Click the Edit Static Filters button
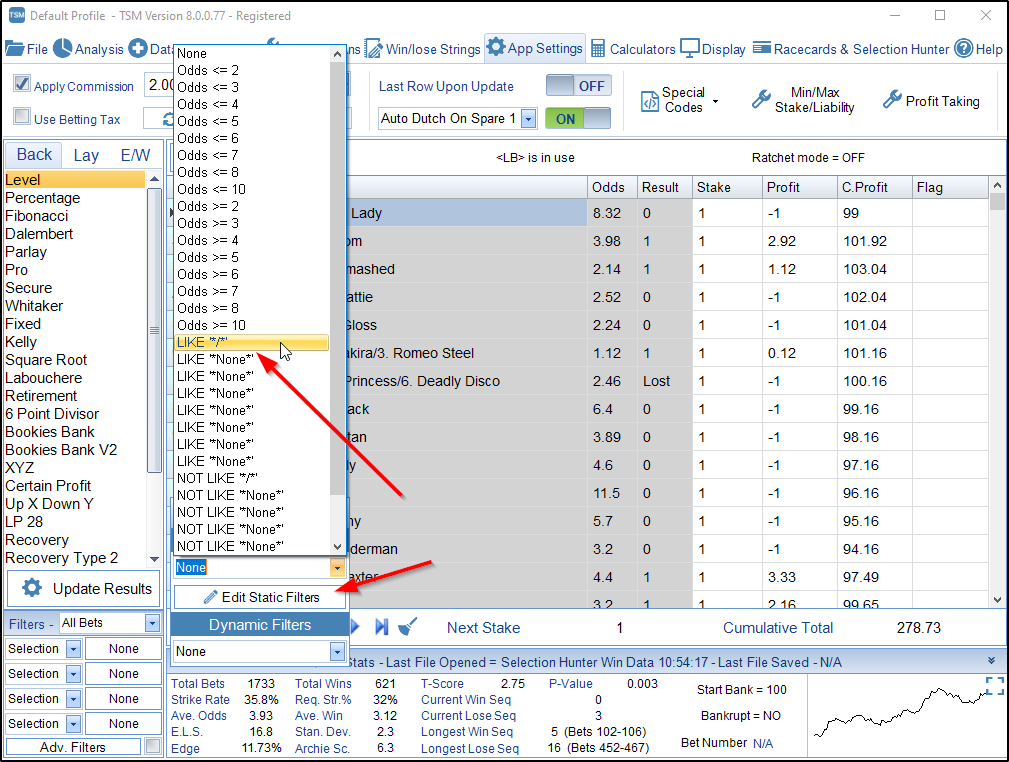The image size is (1009, 762). [x=260, y=597]
